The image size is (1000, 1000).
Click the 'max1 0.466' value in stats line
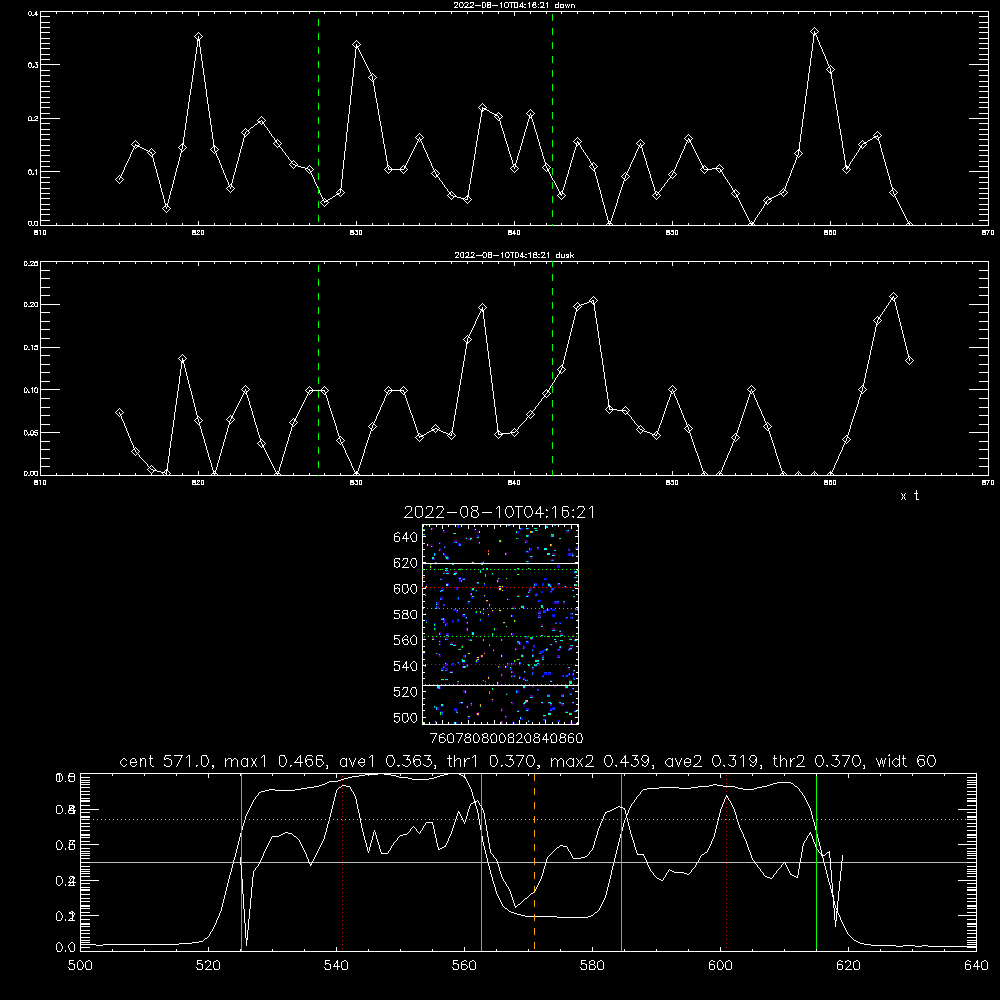(x=276, y=761)
